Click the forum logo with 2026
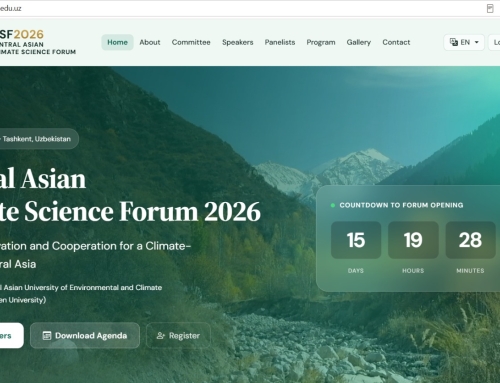 pyautogui.click(x=38, y=42)
